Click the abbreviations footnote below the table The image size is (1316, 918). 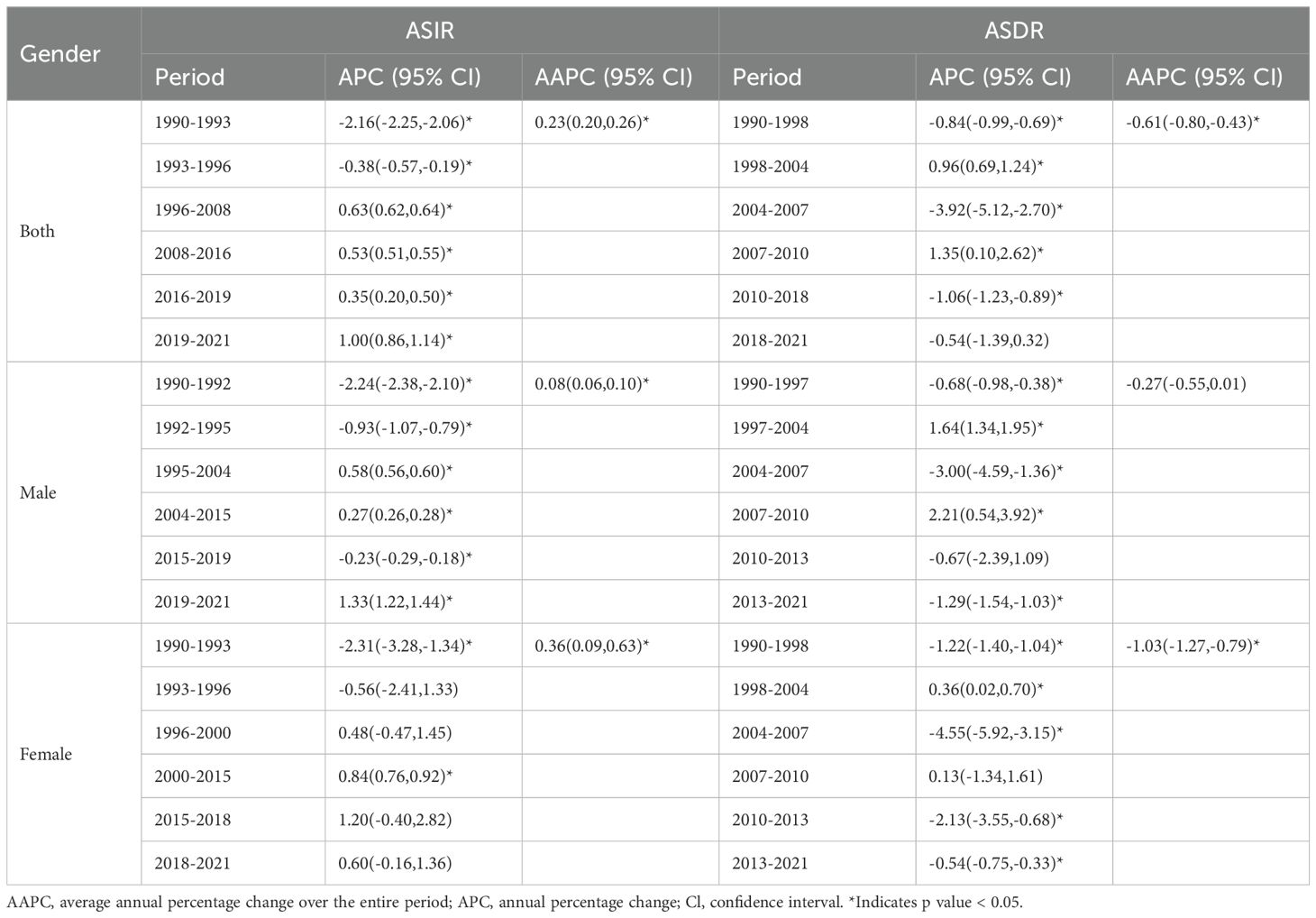(x=515, y=902)
